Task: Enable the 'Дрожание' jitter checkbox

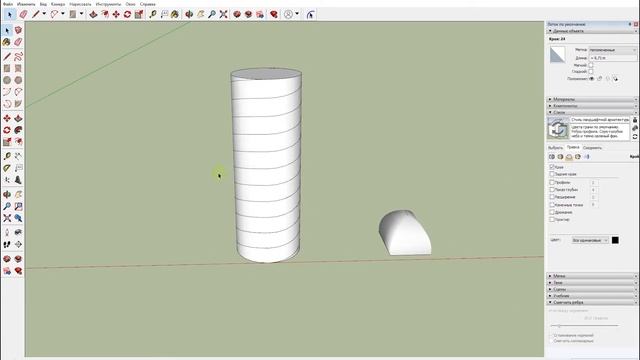Action: click(x=552, y=212)
